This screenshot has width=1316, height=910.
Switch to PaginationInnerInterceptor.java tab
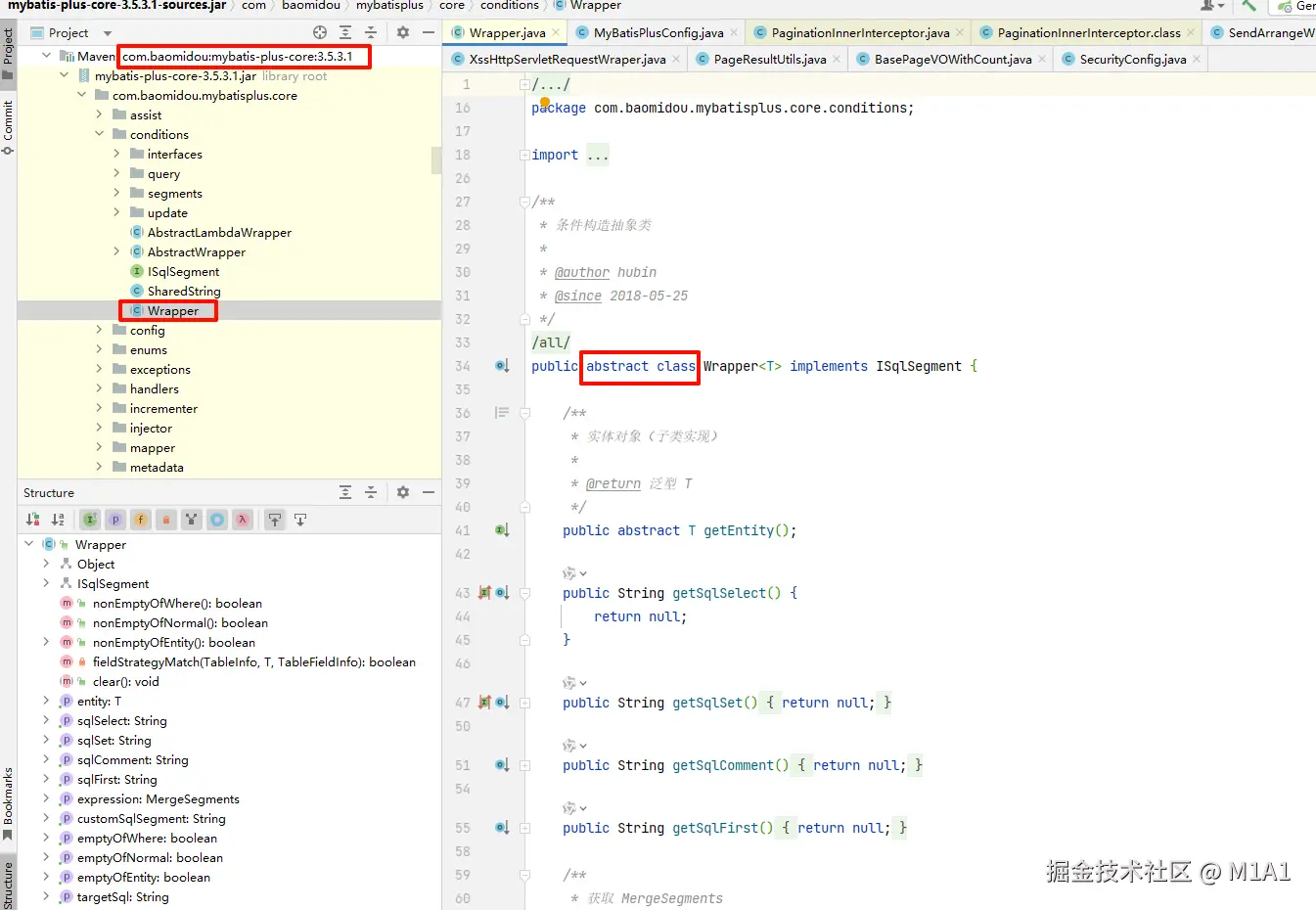[x=859, y=32]
